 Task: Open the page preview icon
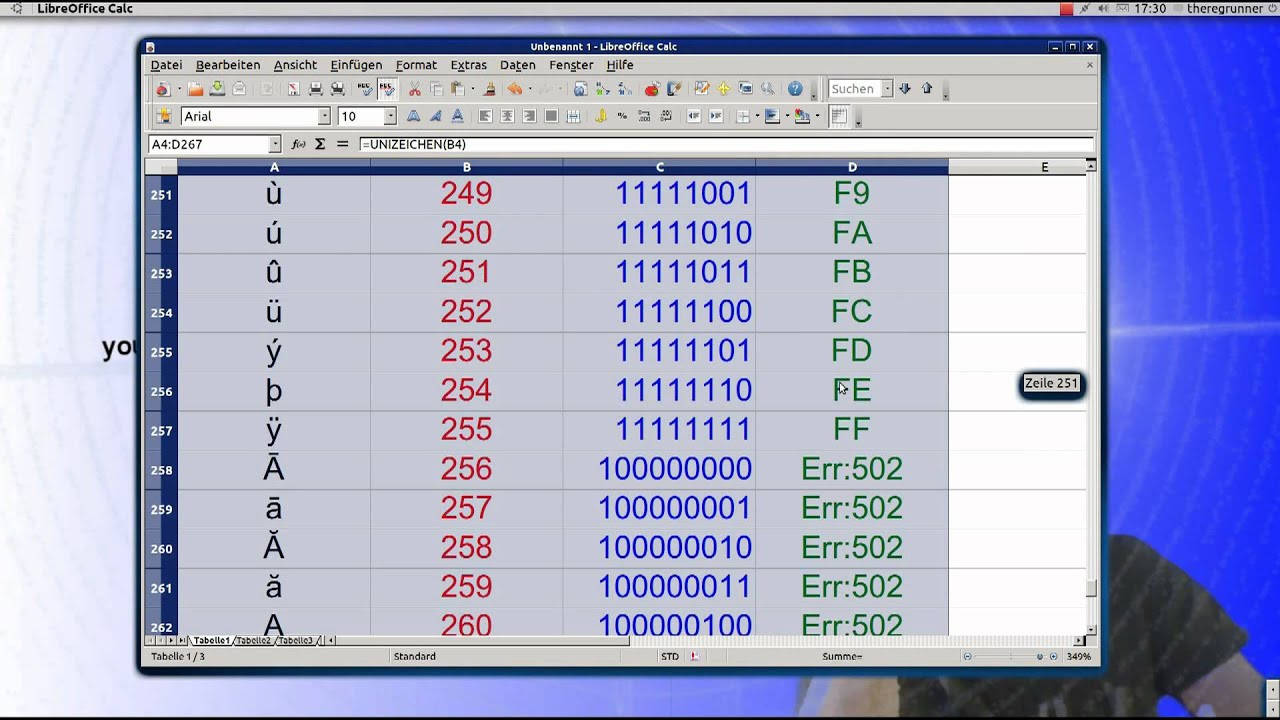click(x=337, y=89)
